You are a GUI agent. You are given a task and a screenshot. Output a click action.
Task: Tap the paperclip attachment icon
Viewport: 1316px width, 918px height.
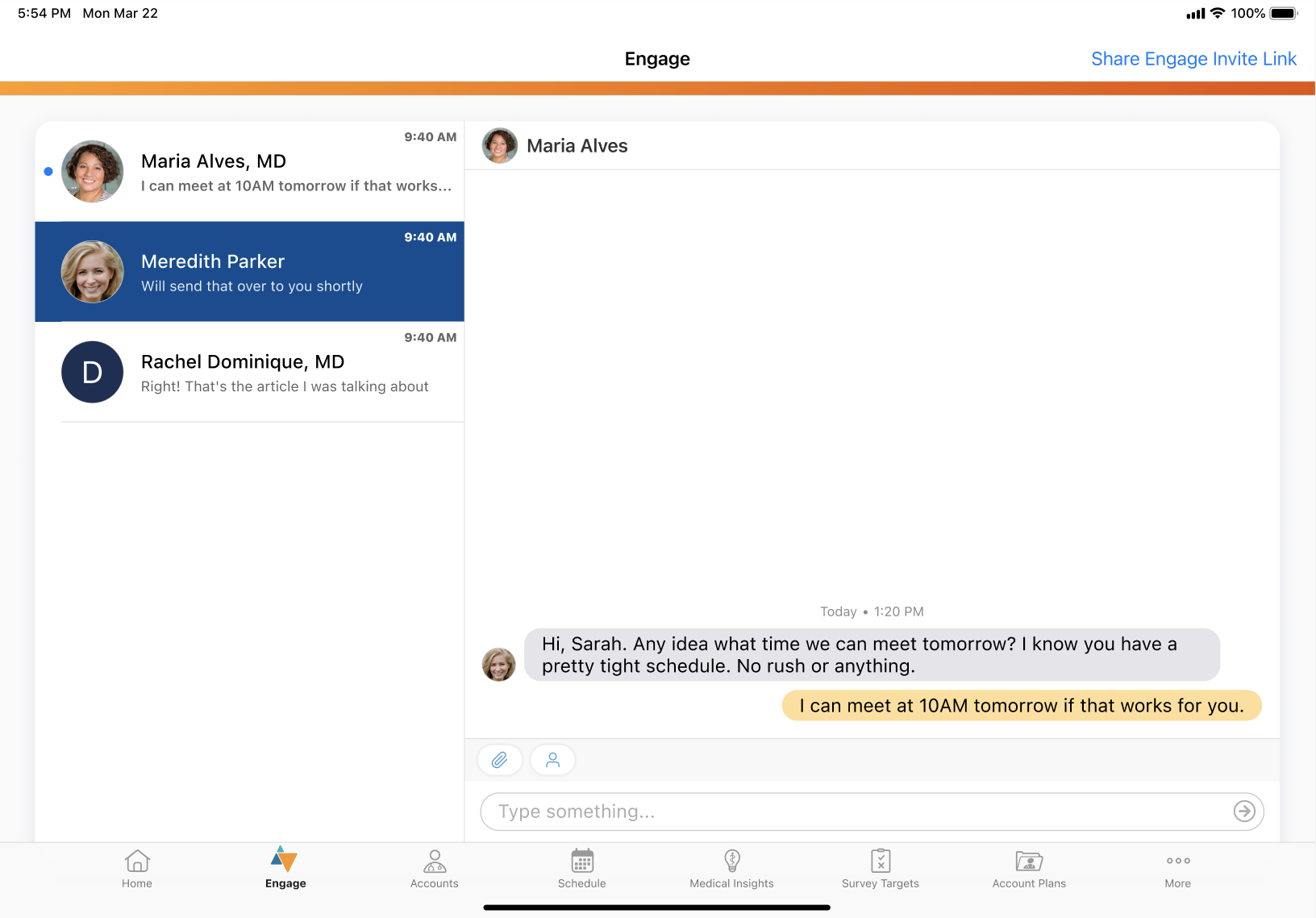click(500, 760)
